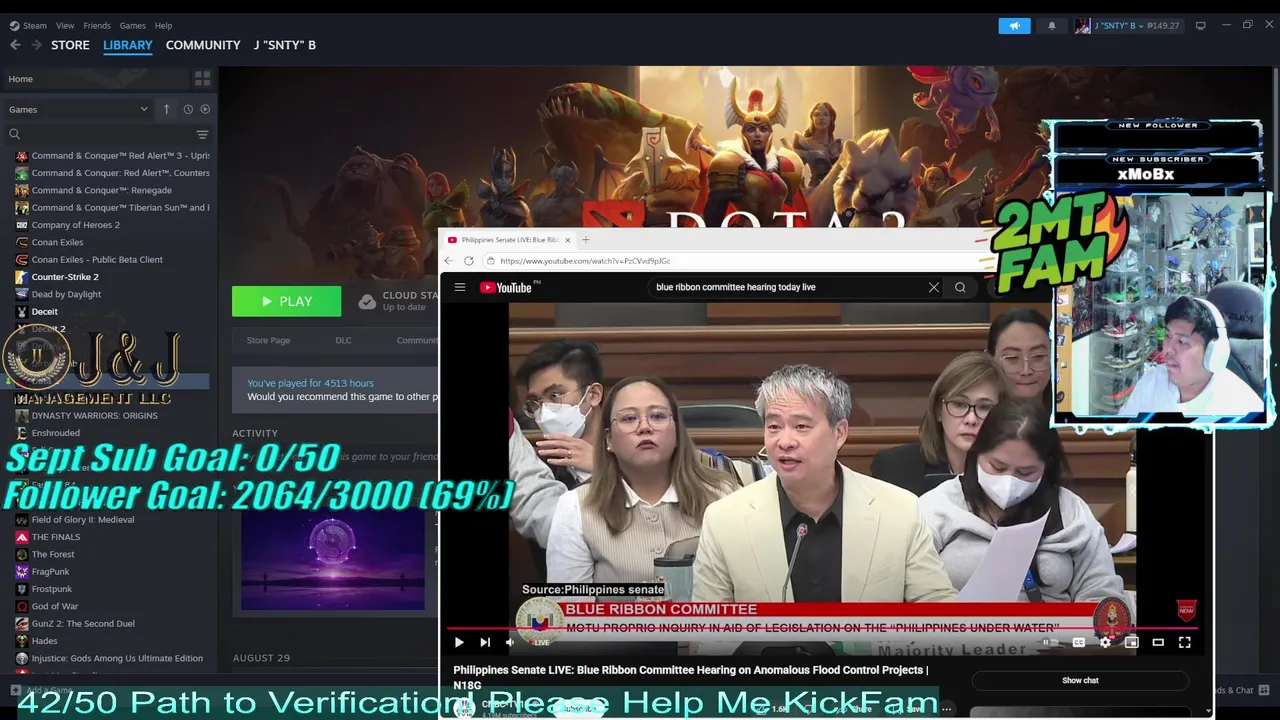Switch to the LIBRARY tab
Screen dimensions: 1280x720
click(x=128, y=45)
